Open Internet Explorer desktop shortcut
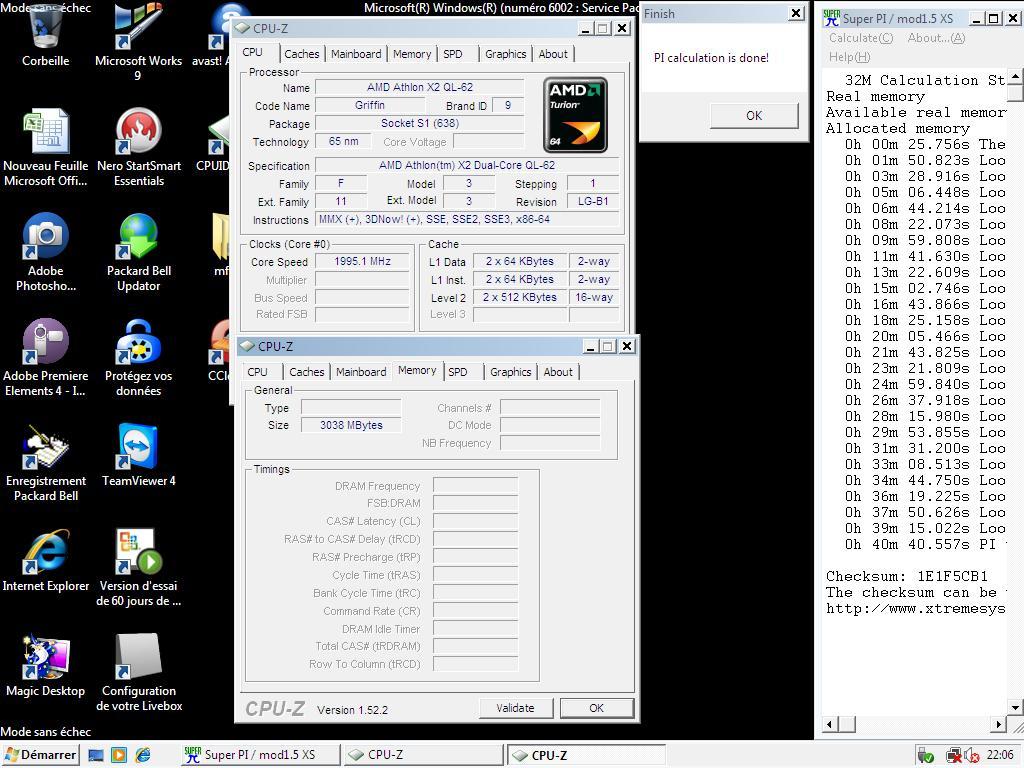This screenshot has width=1024, height=768. click(x=45, y=560)
